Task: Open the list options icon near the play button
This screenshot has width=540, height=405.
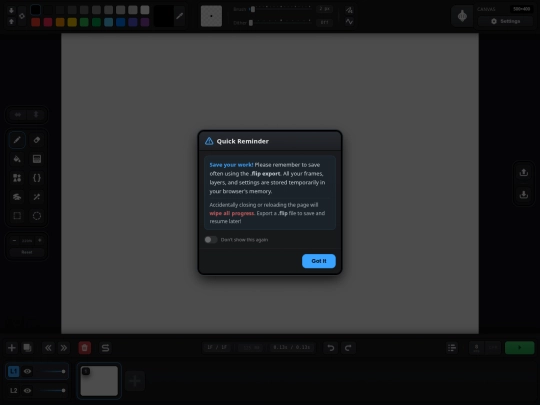Action: (452, 348)
